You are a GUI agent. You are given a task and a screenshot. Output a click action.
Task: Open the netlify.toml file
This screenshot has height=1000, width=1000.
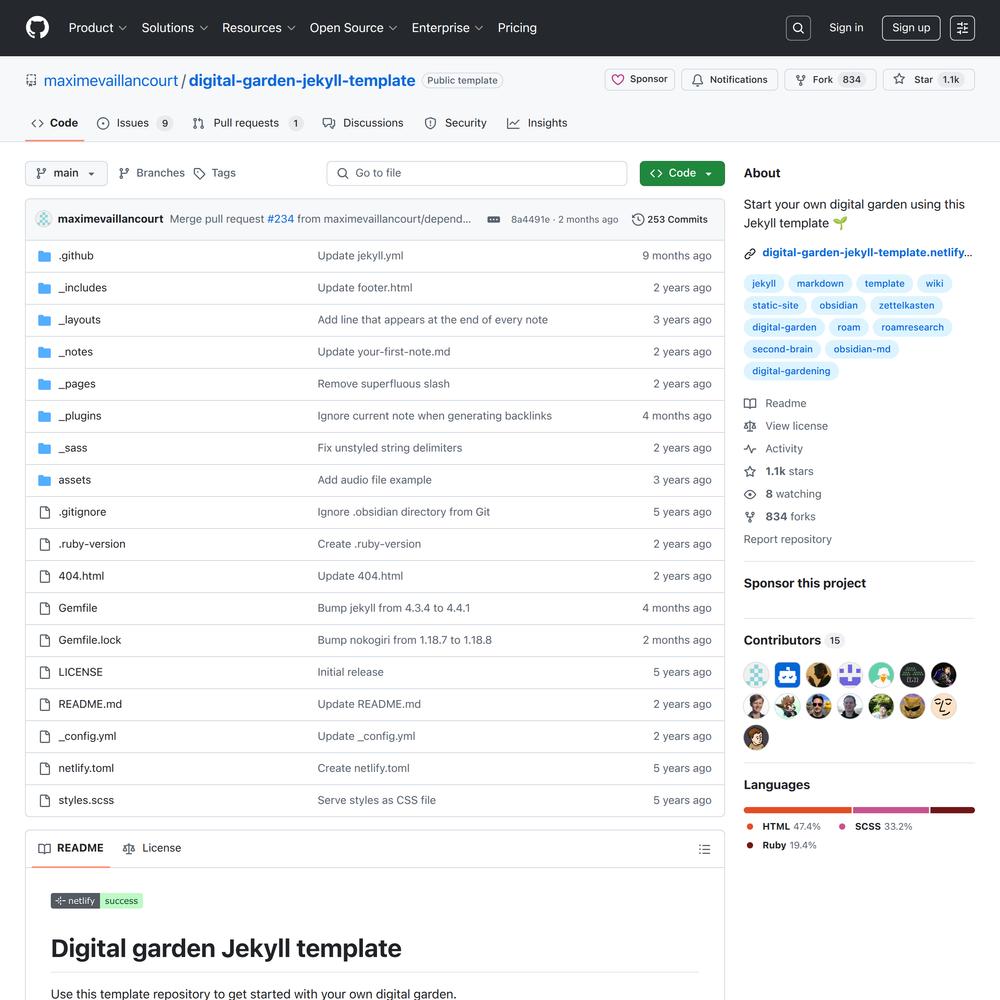86,768
